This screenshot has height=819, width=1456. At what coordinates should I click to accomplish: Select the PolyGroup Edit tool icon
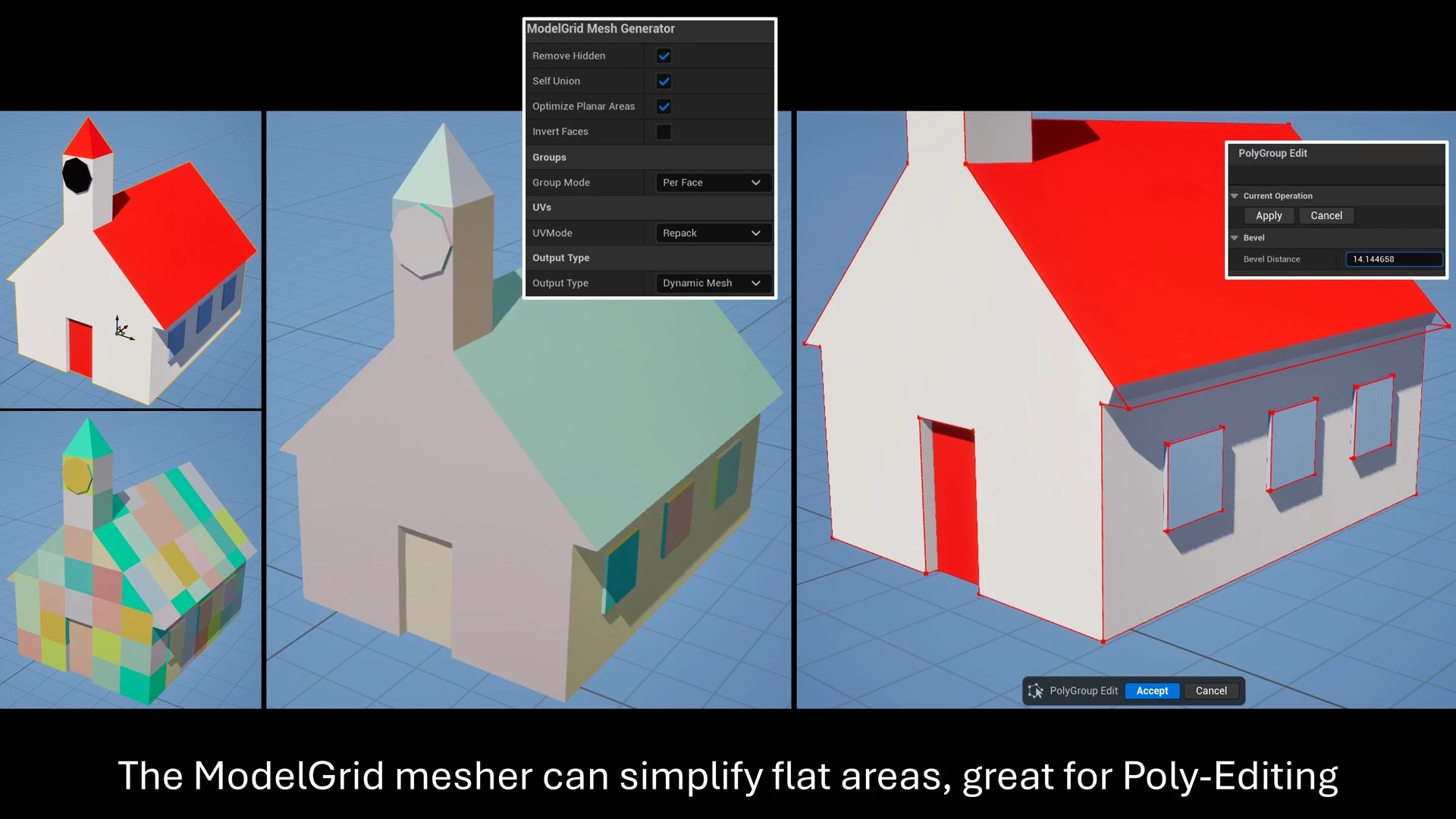(1035, 691)
